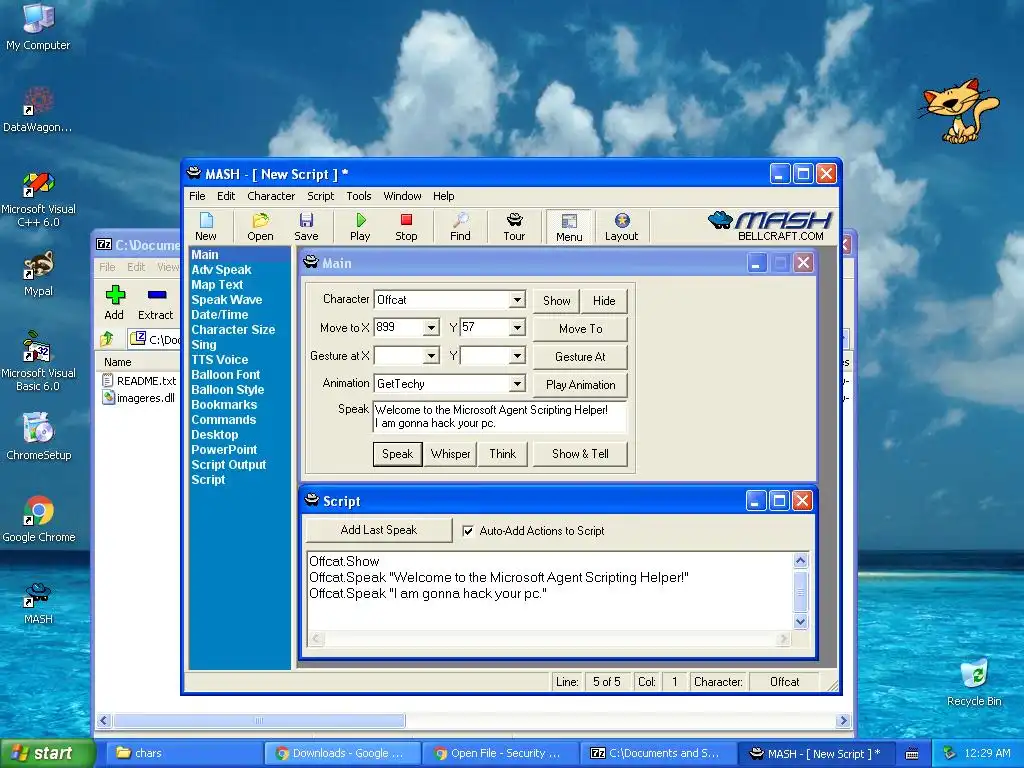Expand the Gesture at Y dropdown
This screenshot has height=768, width=1024.
coord(517,356)
